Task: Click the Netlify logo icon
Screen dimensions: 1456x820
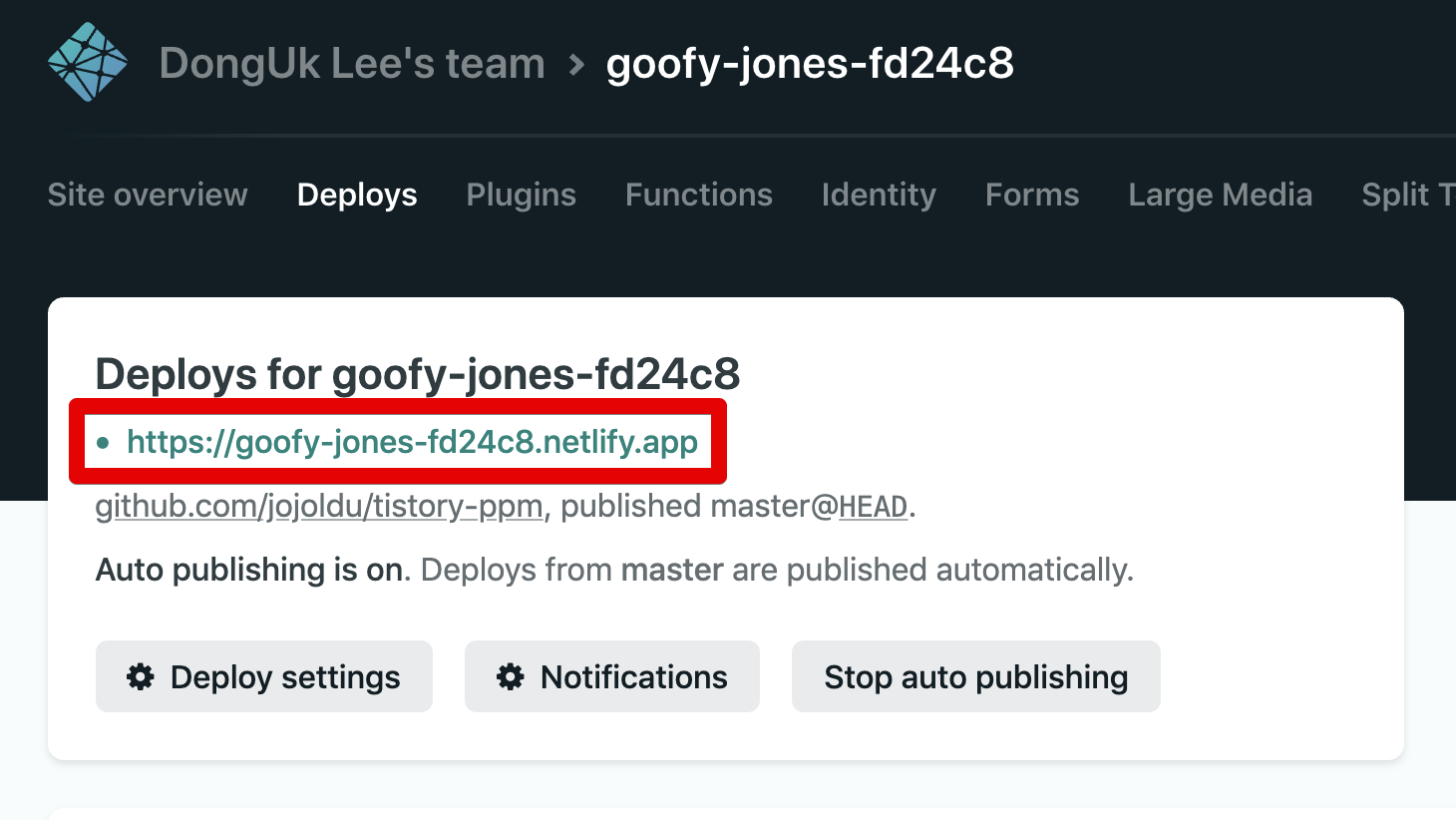Action: click(x=88, y=62)
